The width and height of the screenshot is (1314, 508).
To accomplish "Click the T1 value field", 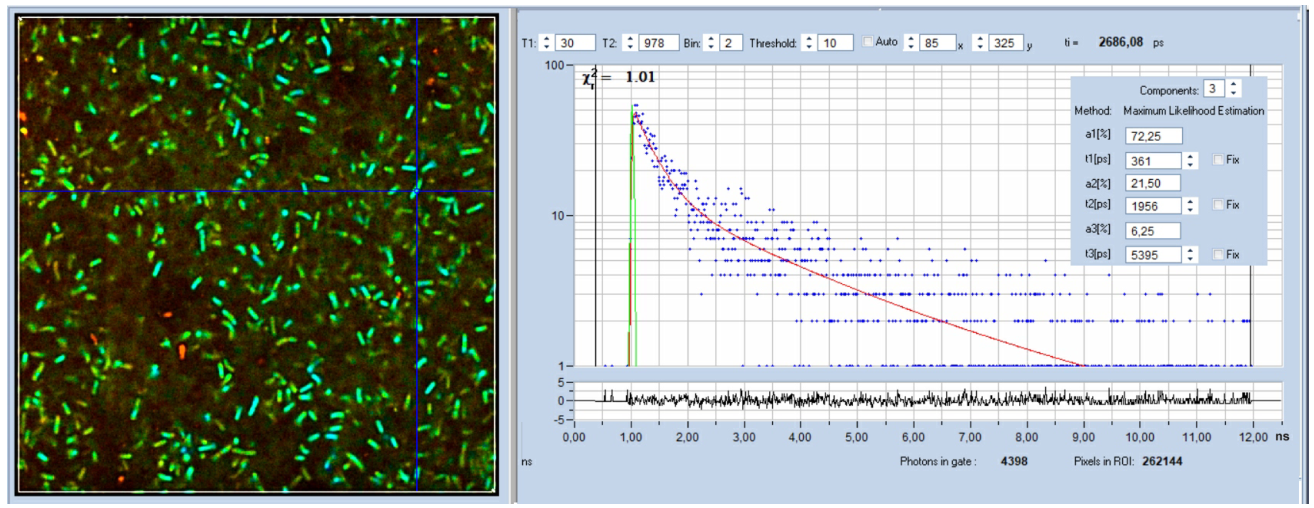I will pos(575,43).
